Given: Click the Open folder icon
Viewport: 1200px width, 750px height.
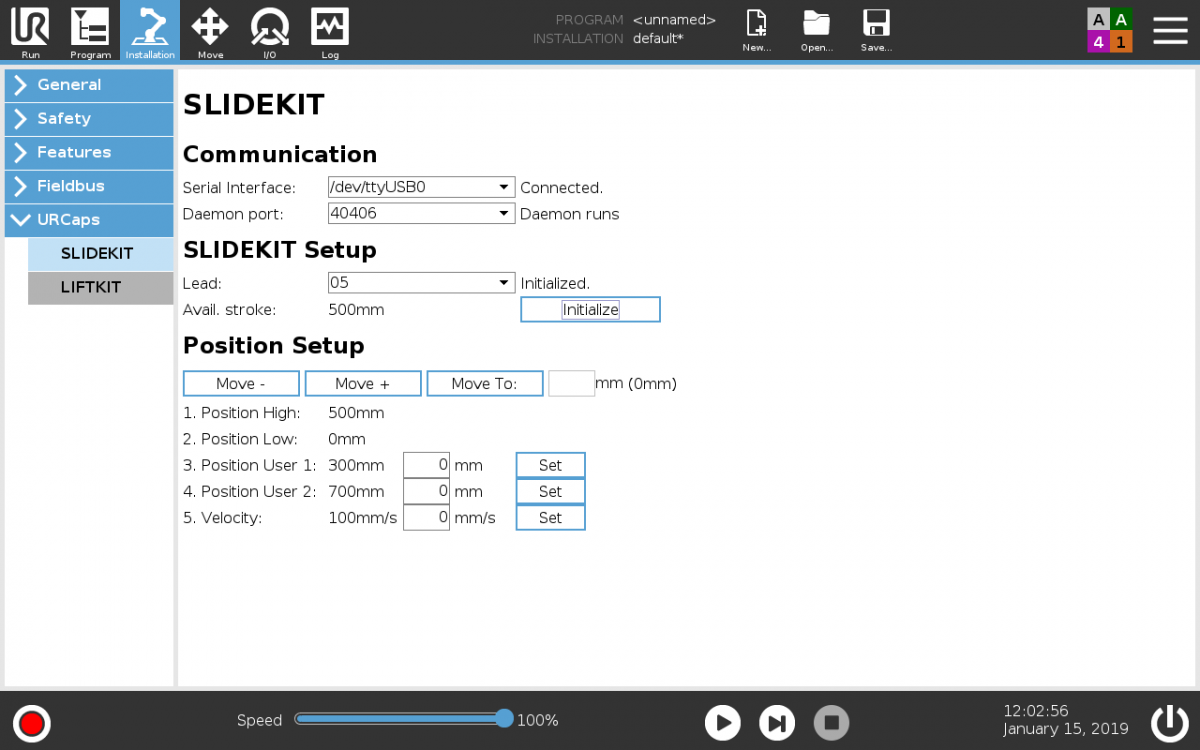Looking at the screenshot, I should point(817,31).
